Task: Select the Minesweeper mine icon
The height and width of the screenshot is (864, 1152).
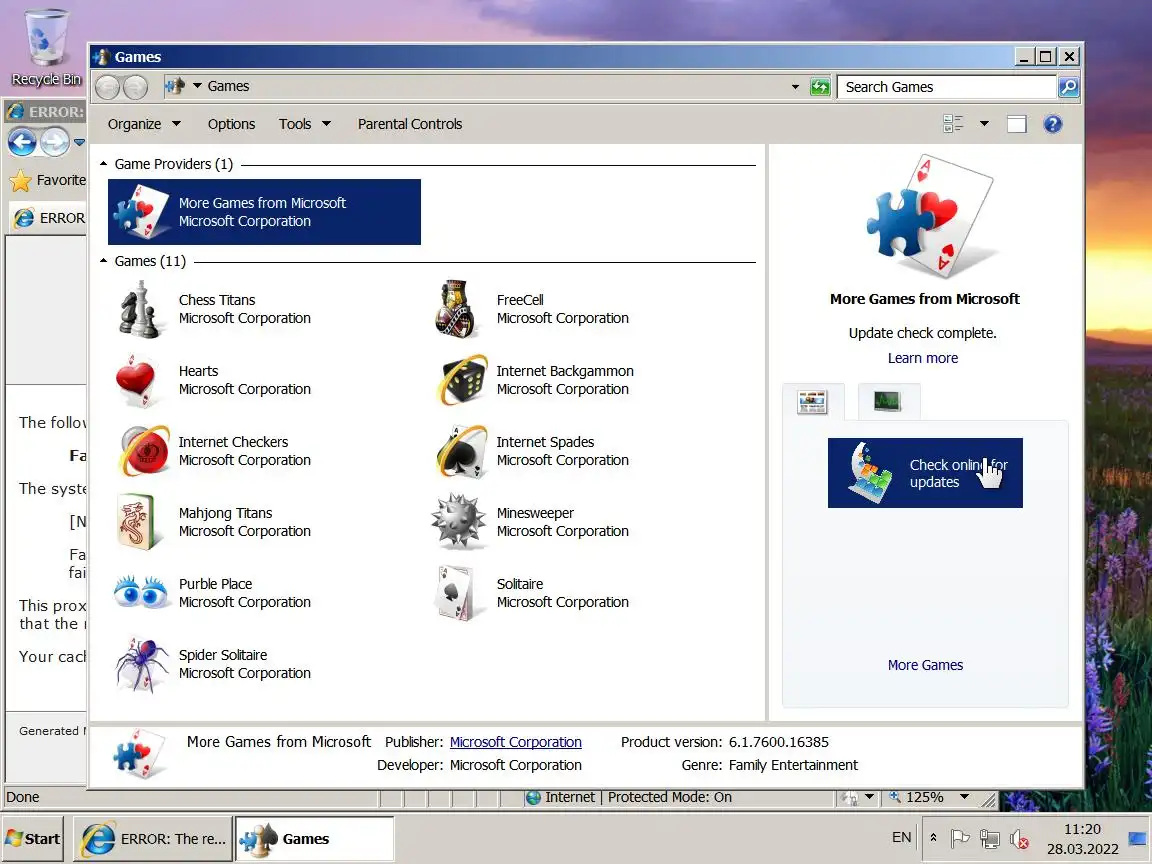Action: click(458, 522)
